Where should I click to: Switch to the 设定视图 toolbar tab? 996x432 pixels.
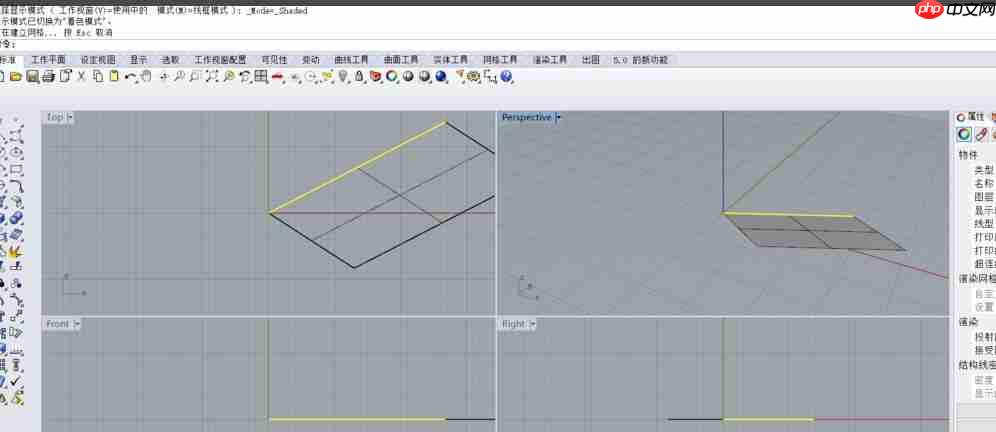coord(98,60)
